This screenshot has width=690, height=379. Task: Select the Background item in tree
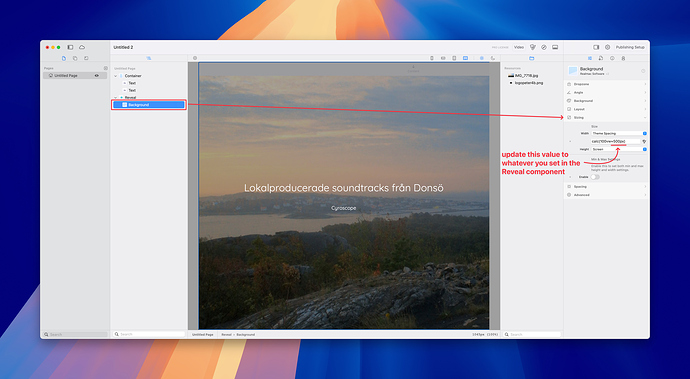pos(149,105)
